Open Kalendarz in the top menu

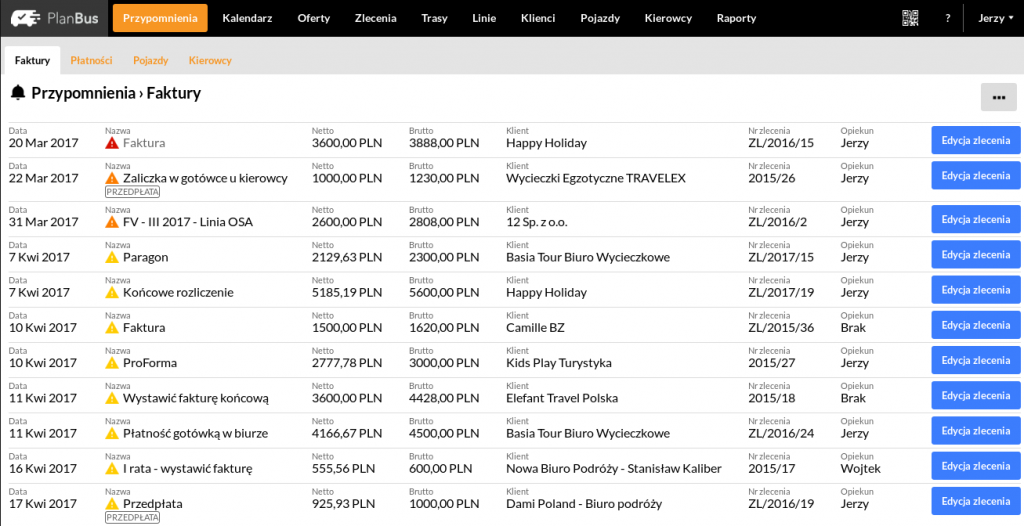[x=247, y=18]
